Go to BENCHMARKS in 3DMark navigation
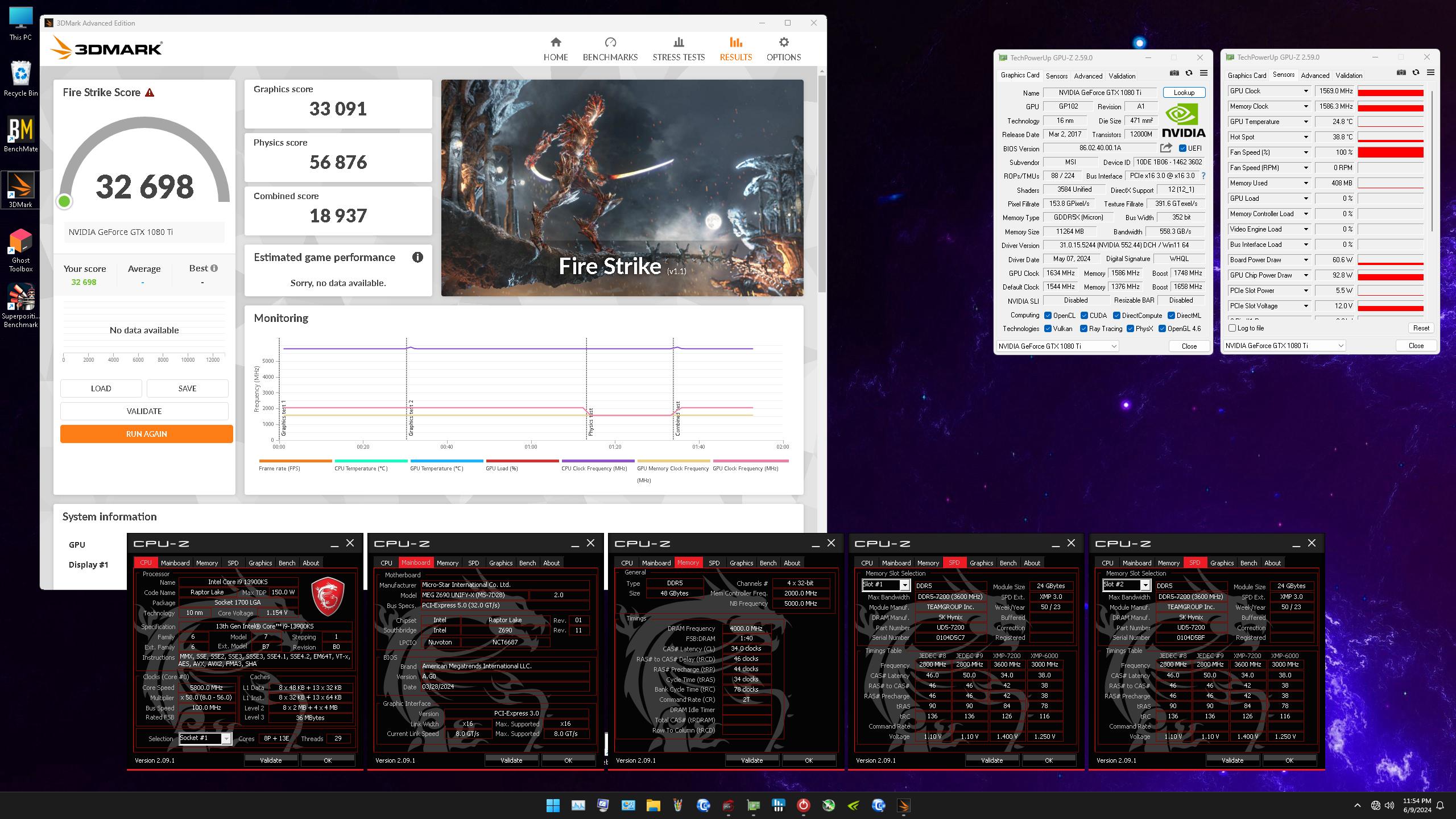This screenshot has width=1456, height=819. pos(610,49)
